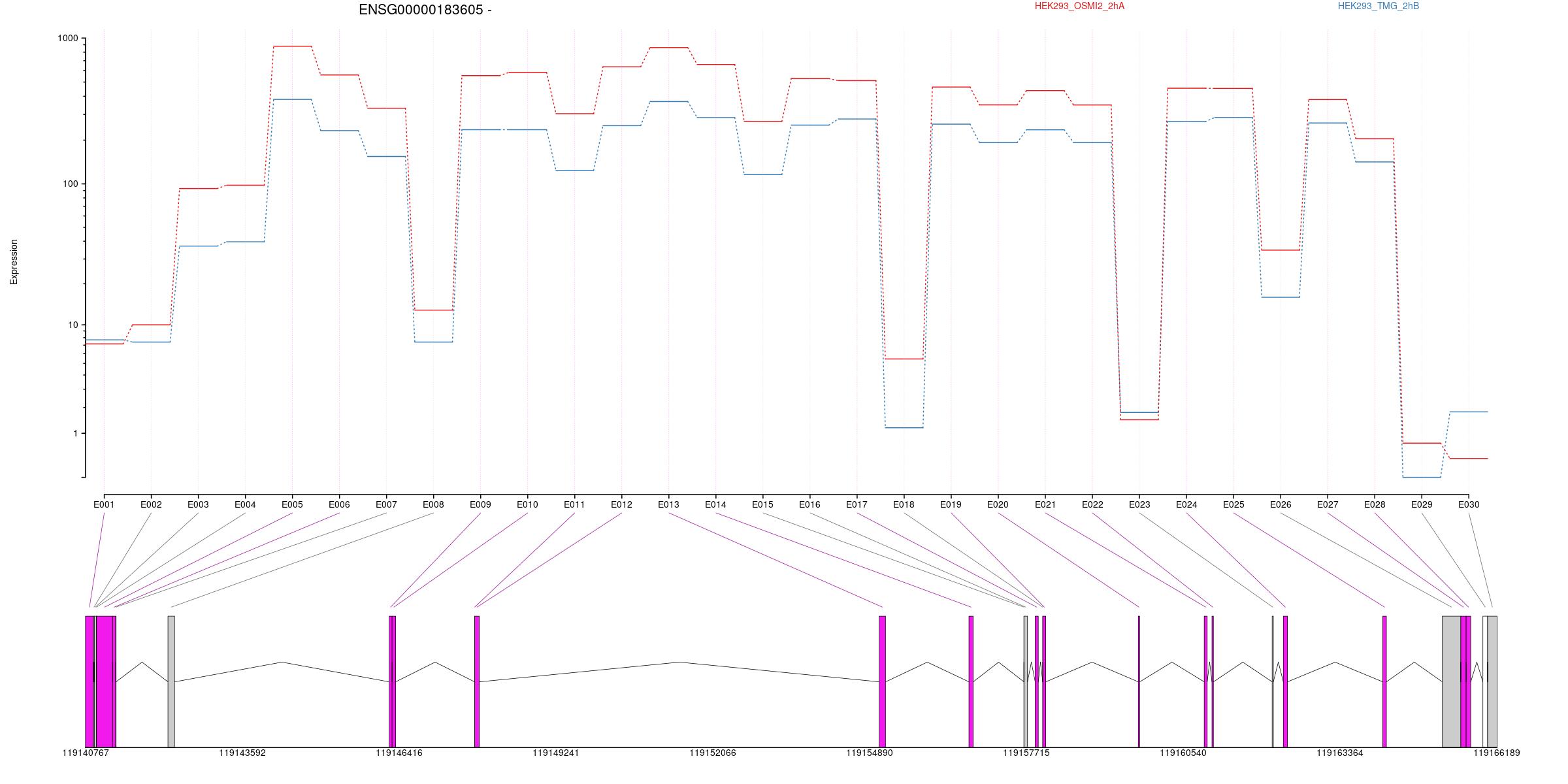1568x784 pixels.
Task: Click the 1000 y-axis tick label
Action: [x=68, y=39]
